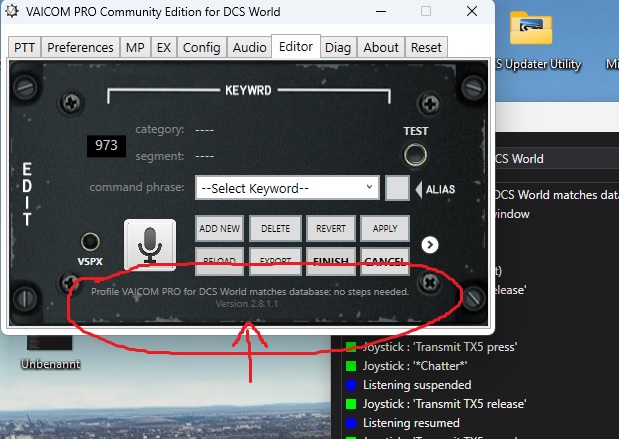Image resolution: width=619 pixels, height=439 pixels.
Task: Click the APPLY button
Action: tap(385, 228)
